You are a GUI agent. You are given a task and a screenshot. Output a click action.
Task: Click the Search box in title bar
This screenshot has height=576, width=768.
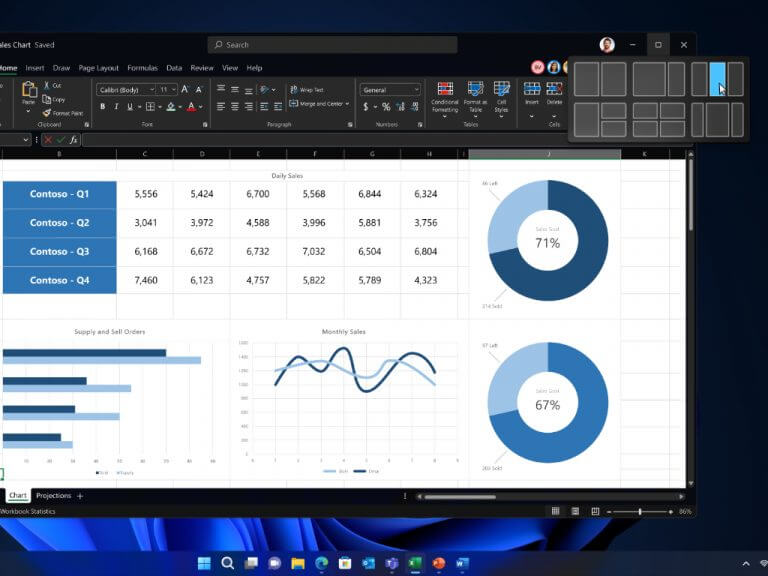333,45
